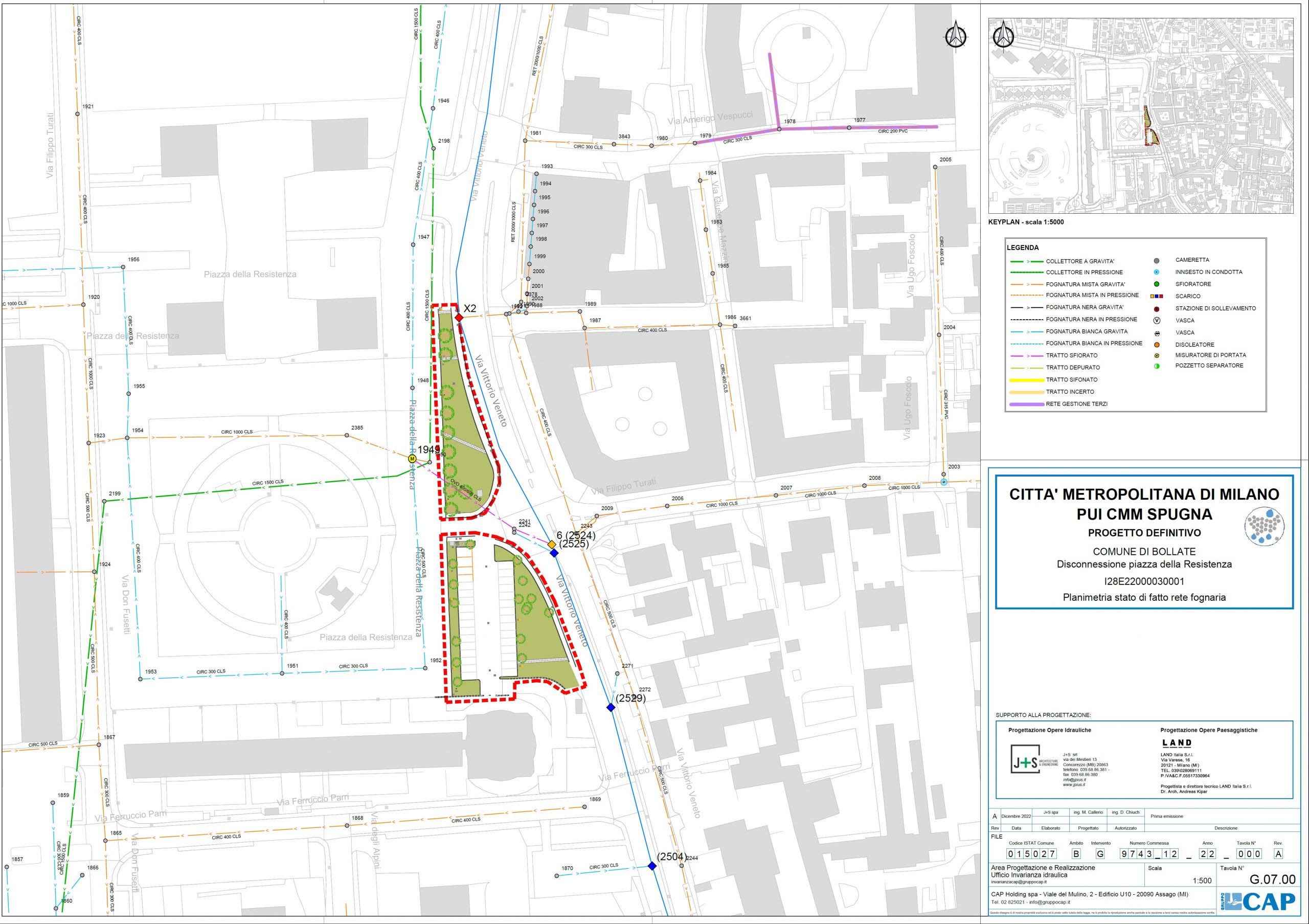1309x924 pixels.
Task: Click the CIRC 200 PVC pipe label
Action: (893, 131)
